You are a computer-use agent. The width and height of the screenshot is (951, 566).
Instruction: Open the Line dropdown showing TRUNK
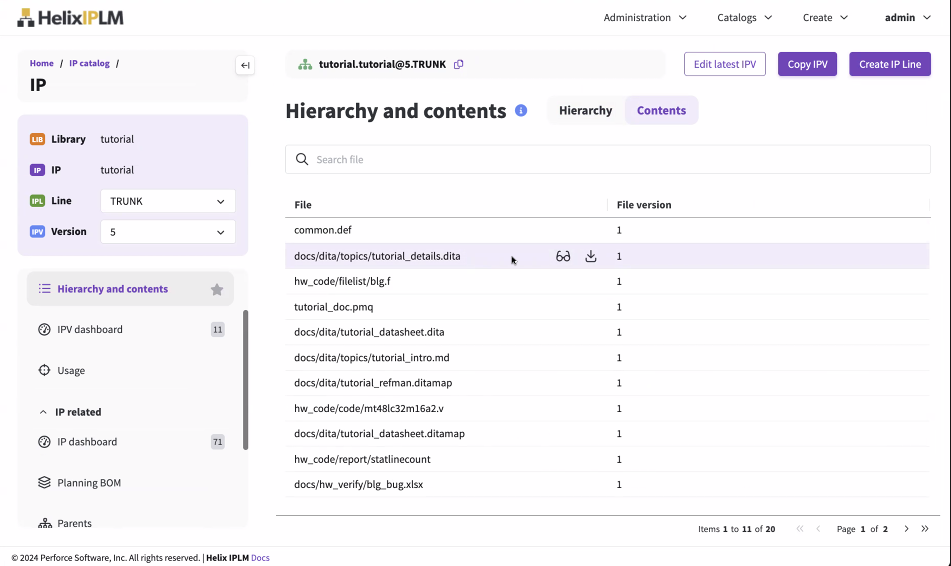click(168, 201)
